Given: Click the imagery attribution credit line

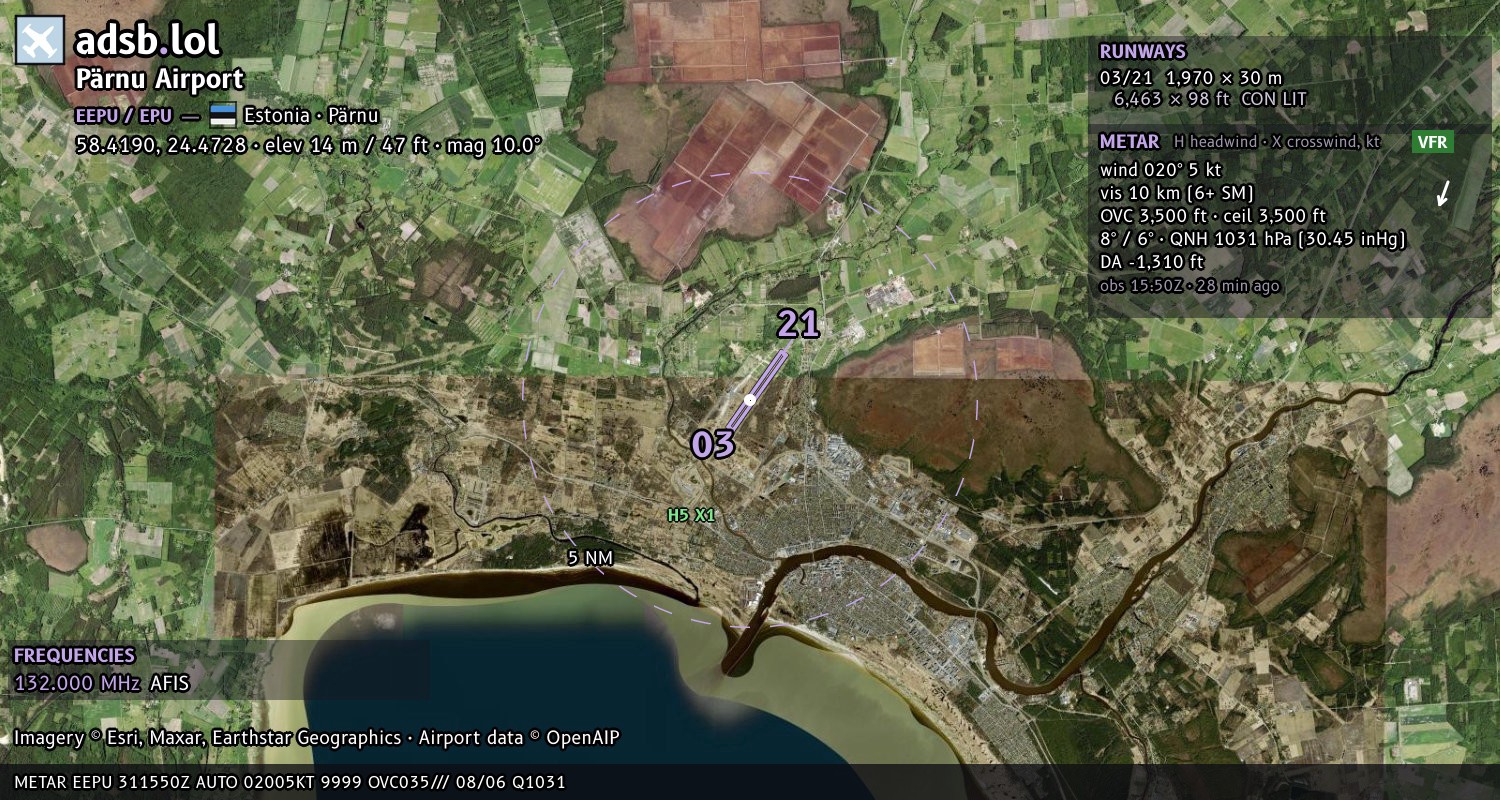Looking at the screenshot, I should pyautogui.click(x=316, y=738).
